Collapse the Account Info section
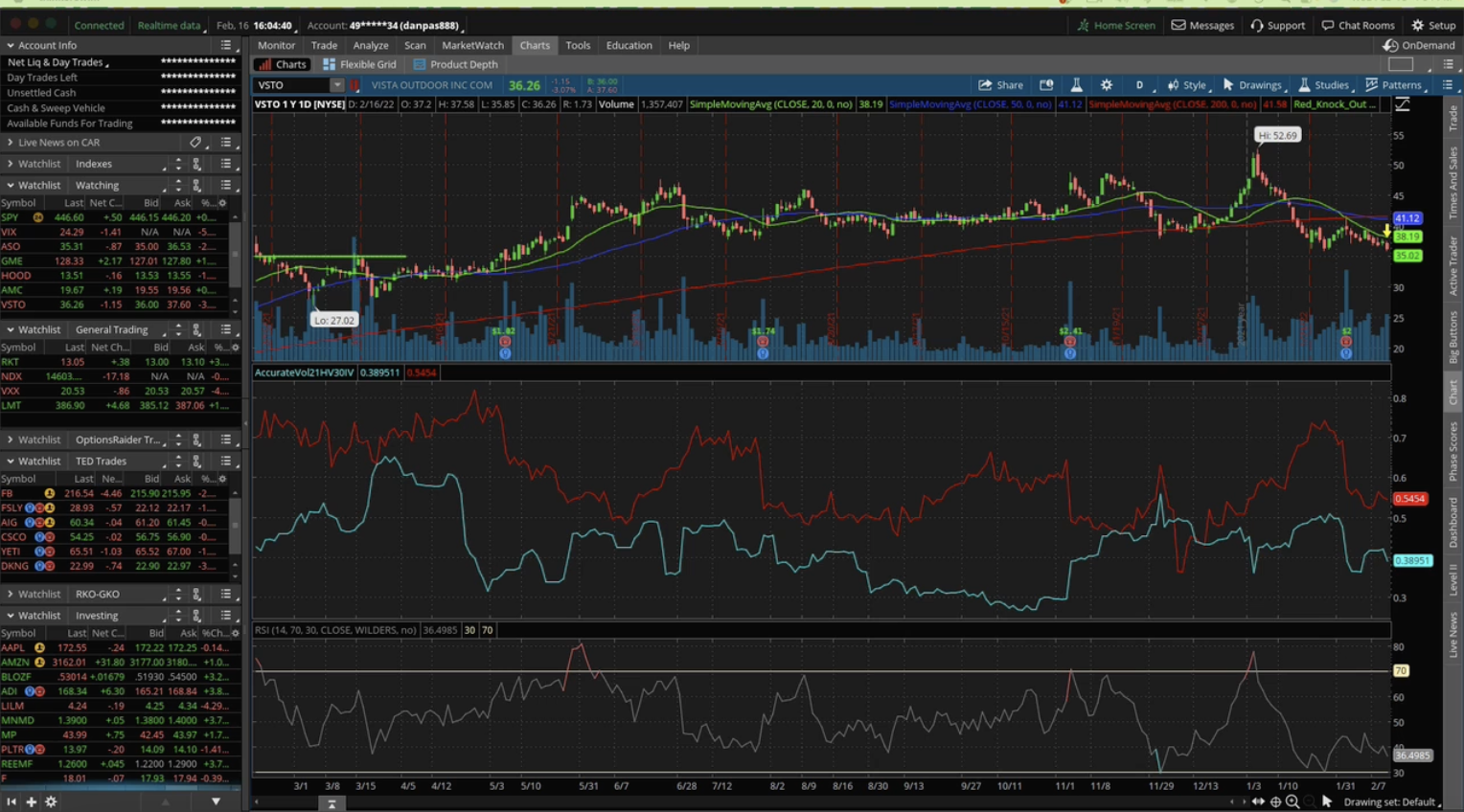 [x=11, y=45]
